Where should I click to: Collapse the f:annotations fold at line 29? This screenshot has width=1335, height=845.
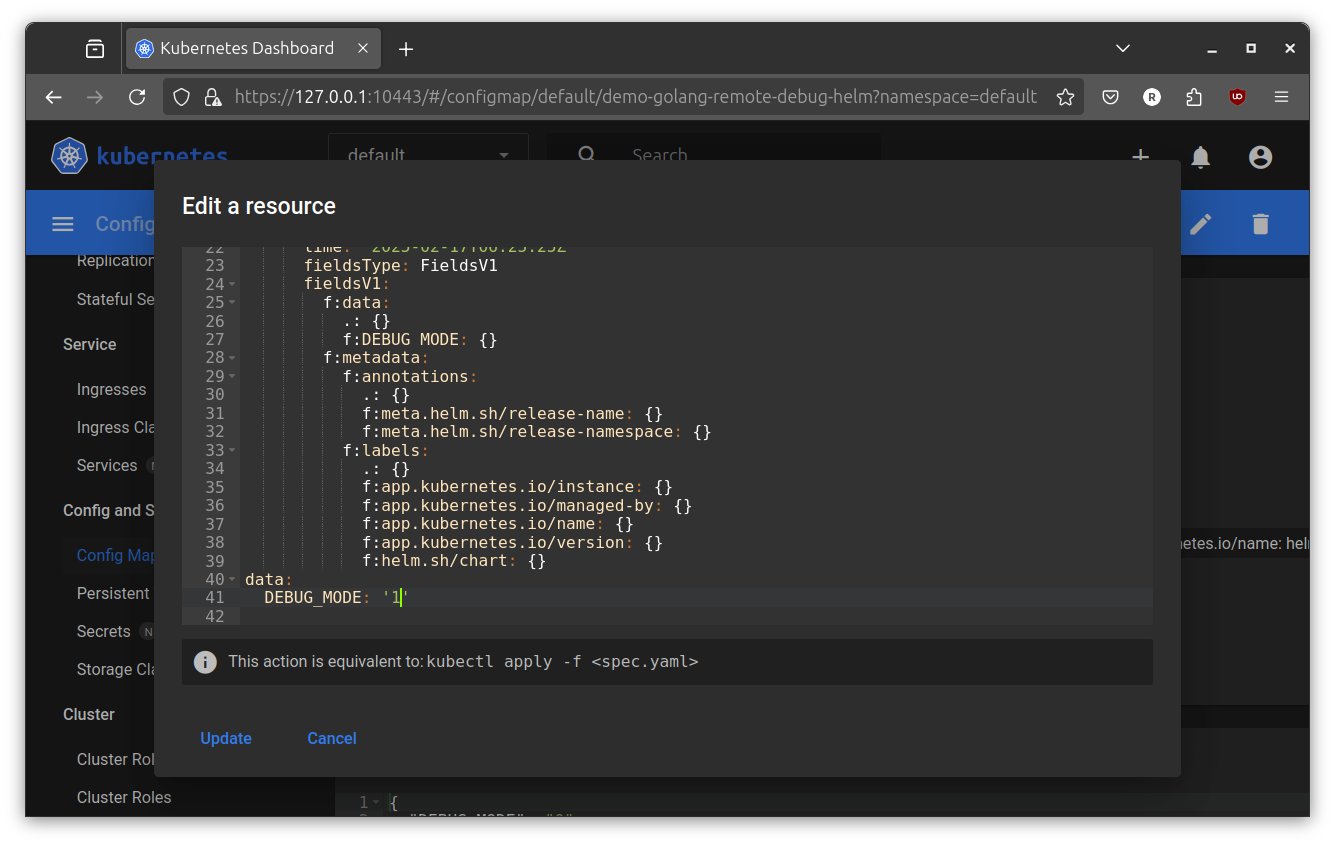pyautogui.click(x=232, y=376)
